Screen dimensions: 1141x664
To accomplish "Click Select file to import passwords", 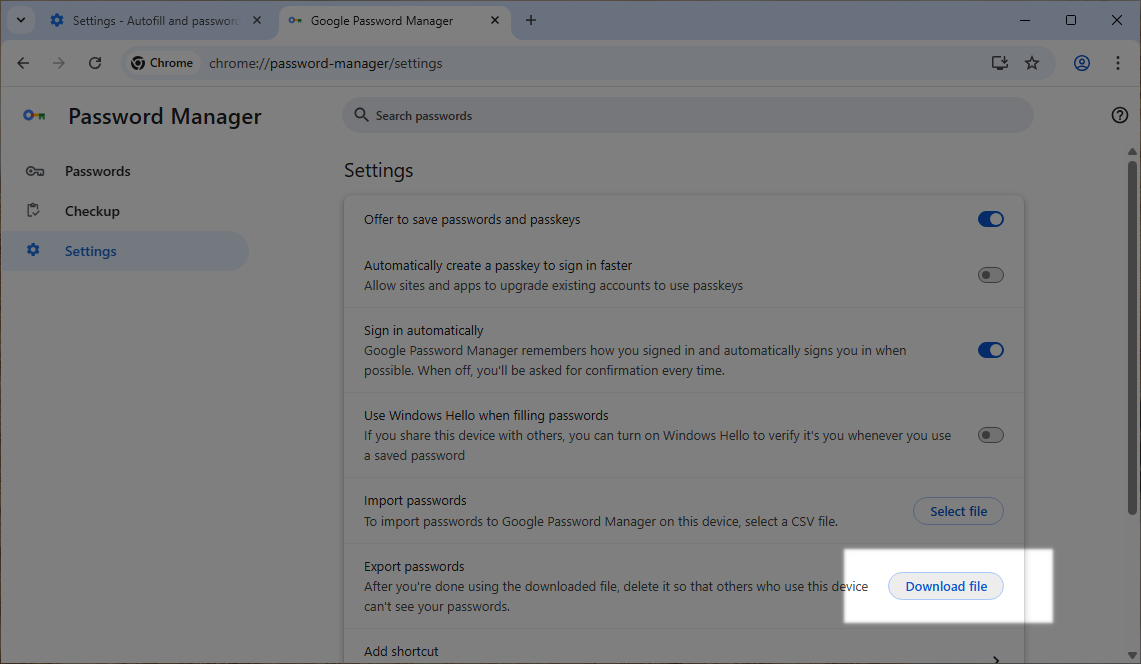I will coord(958,511).
